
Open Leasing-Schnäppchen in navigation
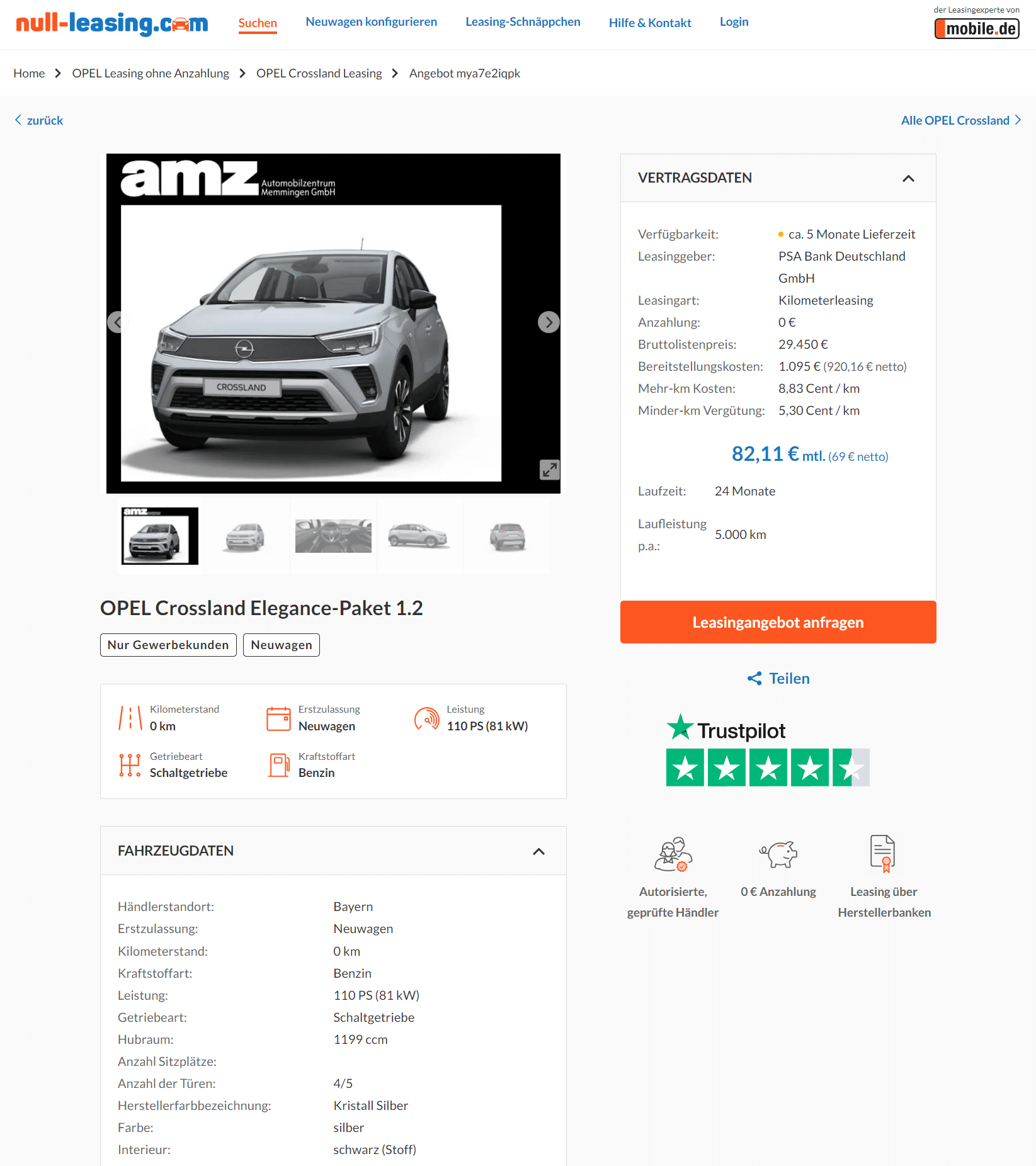point(523,22)
